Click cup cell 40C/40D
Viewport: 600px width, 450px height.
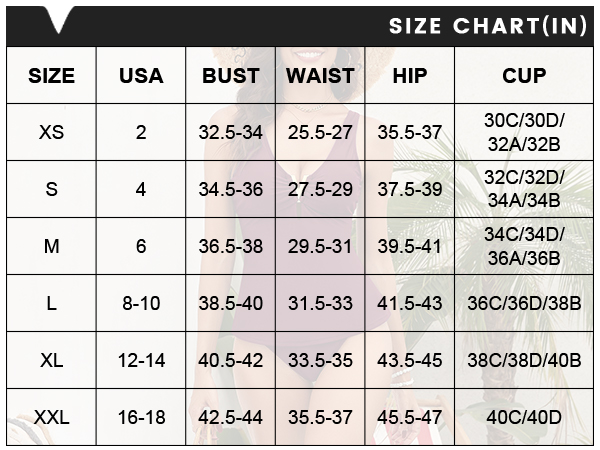[524, 417]
